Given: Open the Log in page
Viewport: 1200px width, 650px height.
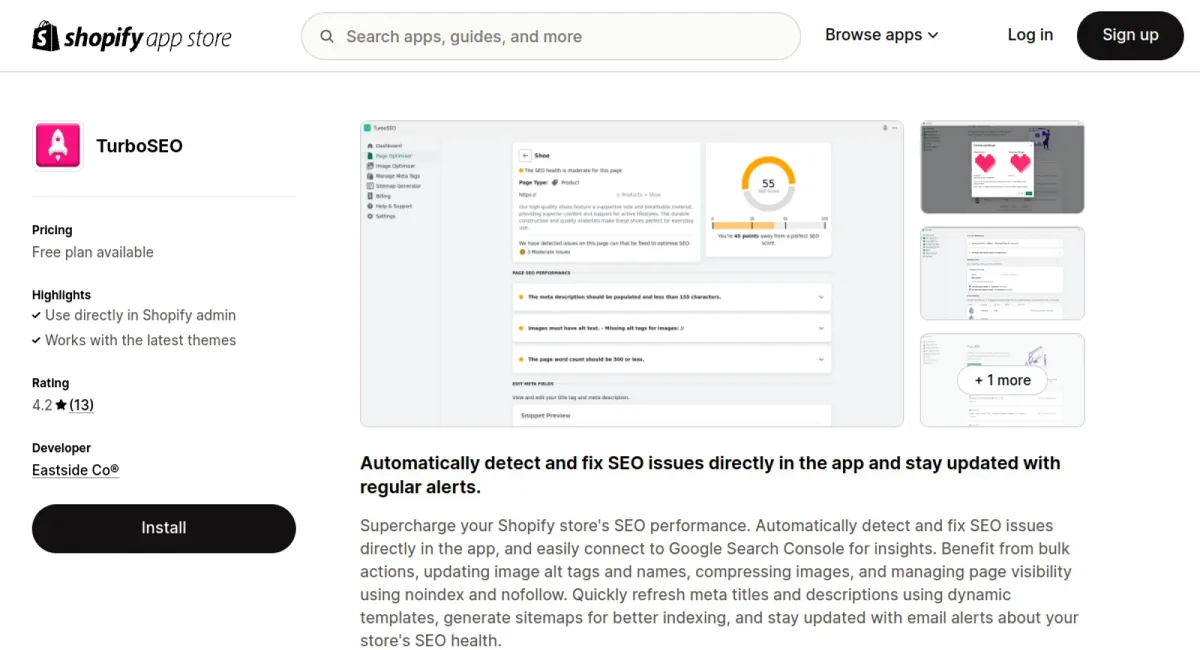Looking at the screenshot, I should tap(1030, 35).
